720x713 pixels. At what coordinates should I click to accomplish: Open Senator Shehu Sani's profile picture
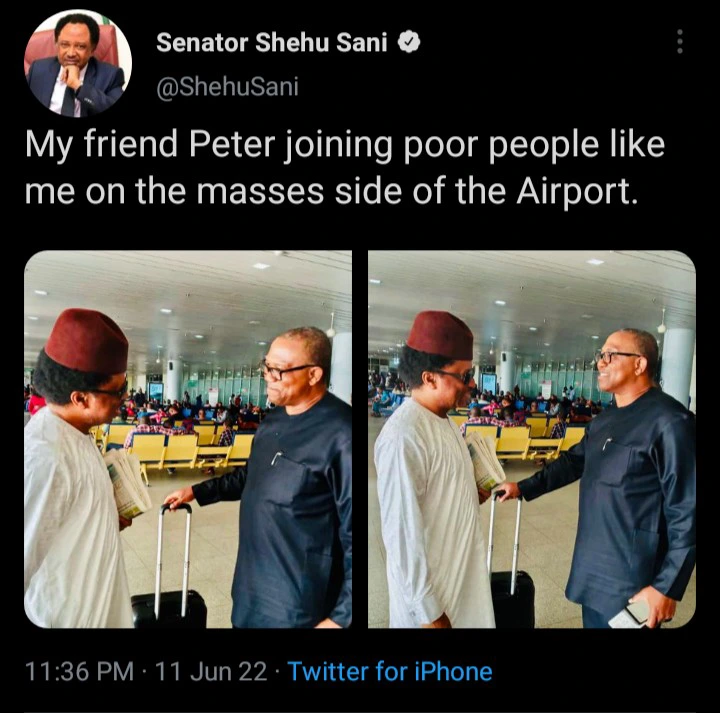coord(78,63)
